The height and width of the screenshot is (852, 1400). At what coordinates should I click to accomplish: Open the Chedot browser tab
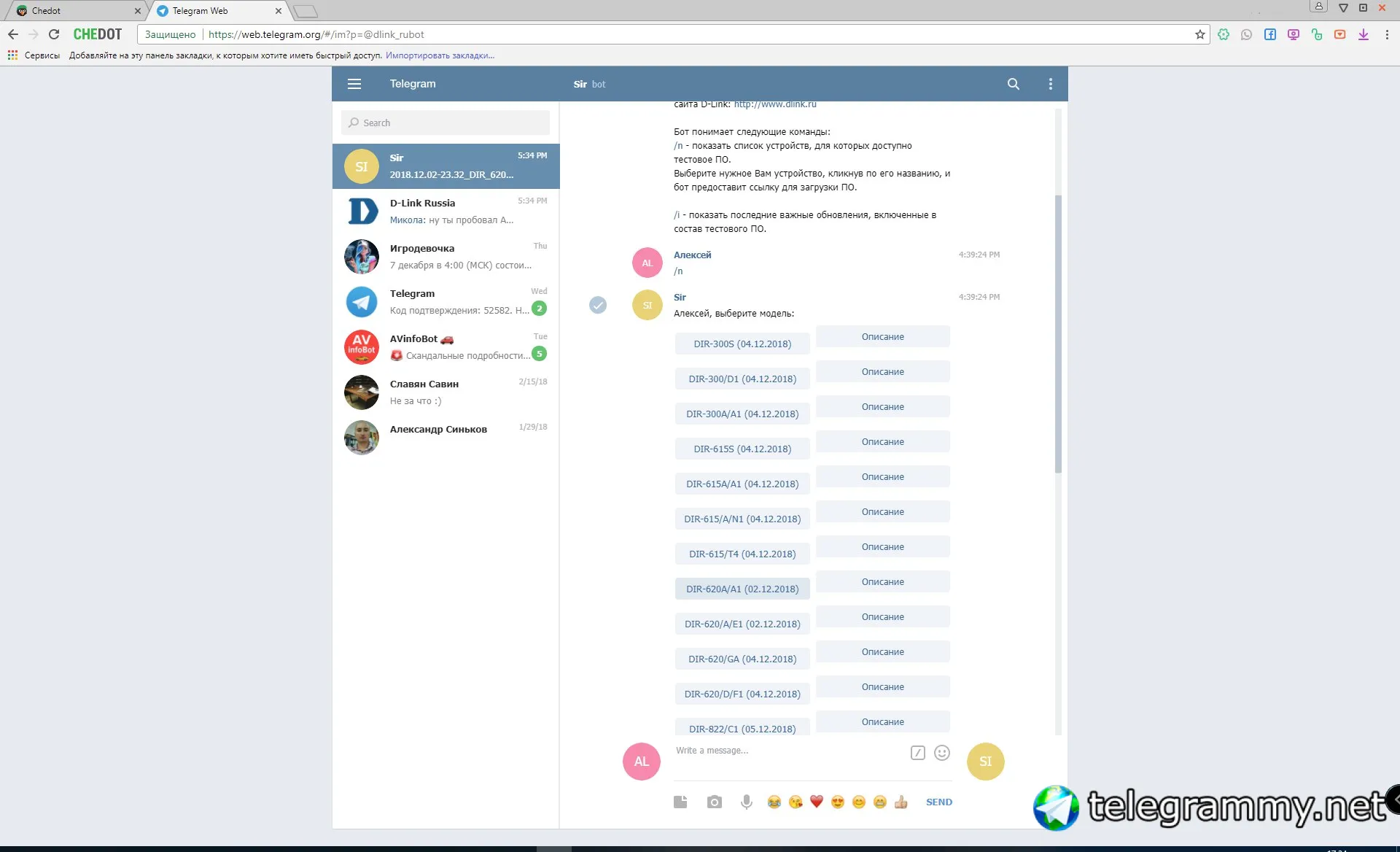pos(73,11)
